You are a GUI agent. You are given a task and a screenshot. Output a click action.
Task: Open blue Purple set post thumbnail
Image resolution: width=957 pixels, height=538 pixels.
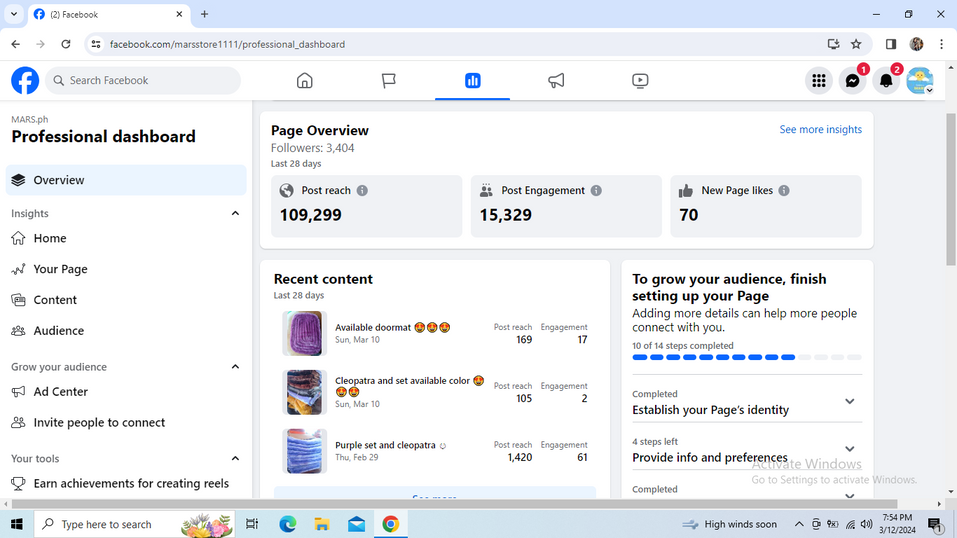coord(305,451)
